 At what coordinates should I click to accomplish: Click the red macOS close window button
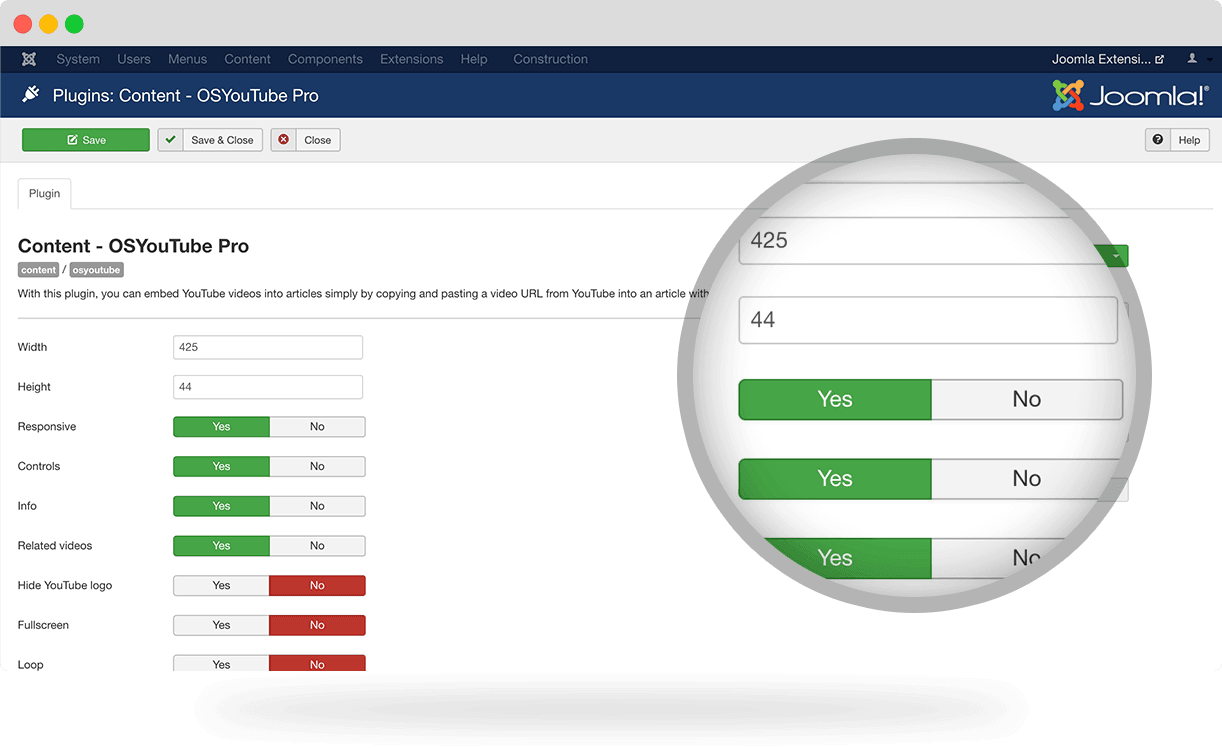22,24
